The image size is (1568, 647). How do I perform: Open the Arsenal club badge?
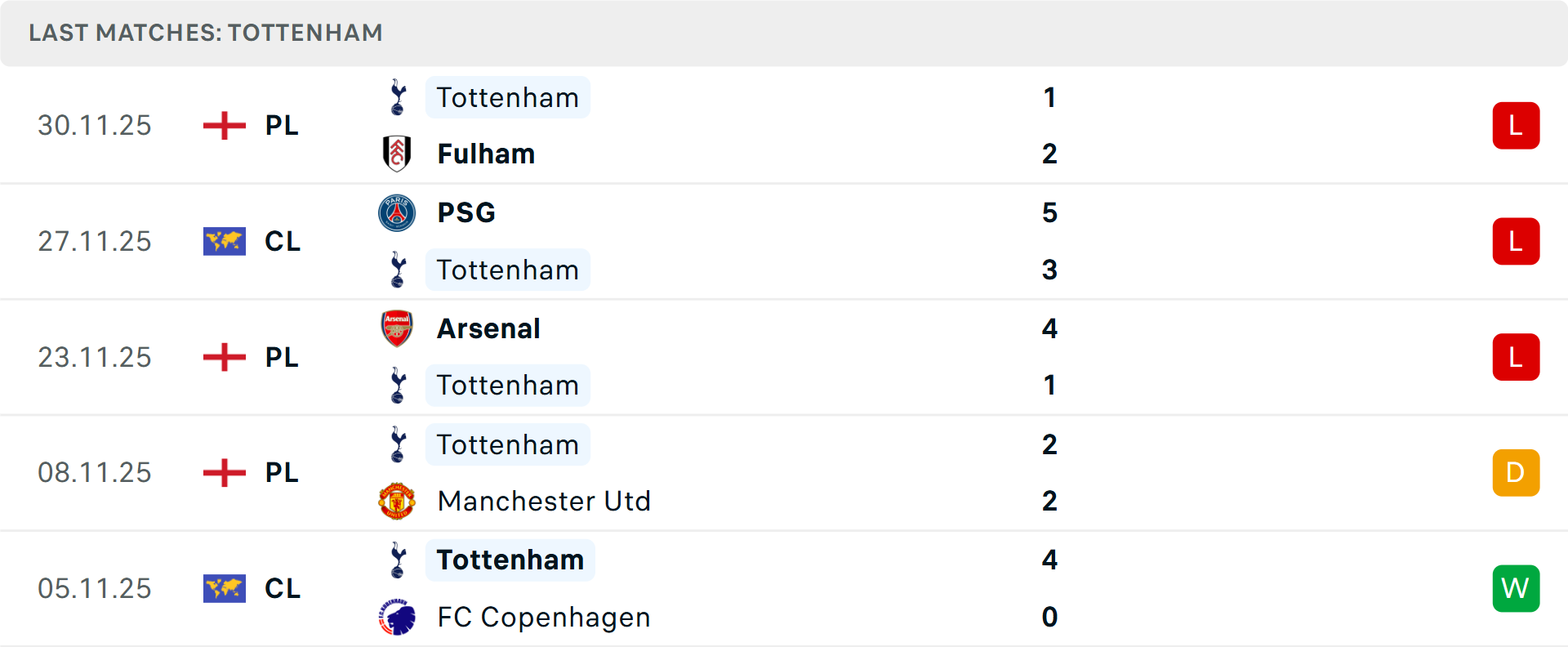click(398, 328)
